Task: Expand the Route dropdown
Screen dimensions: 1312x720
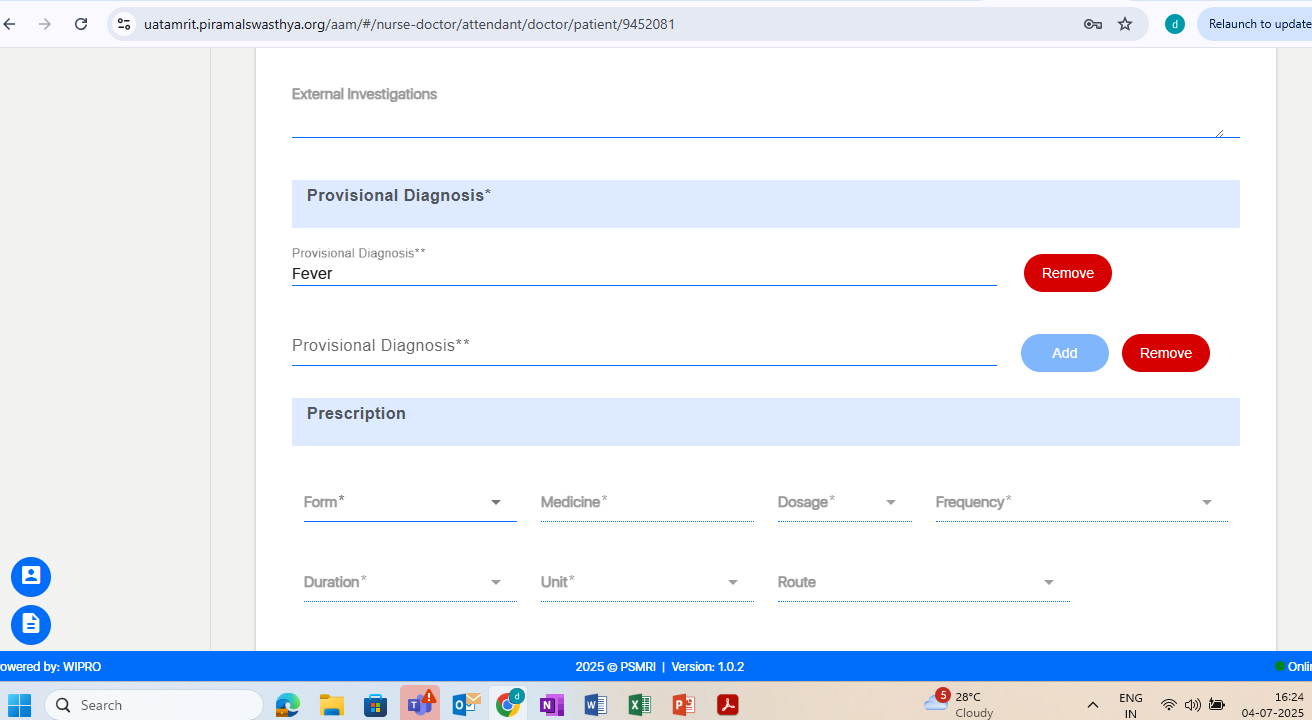Action: click(922, 582)
